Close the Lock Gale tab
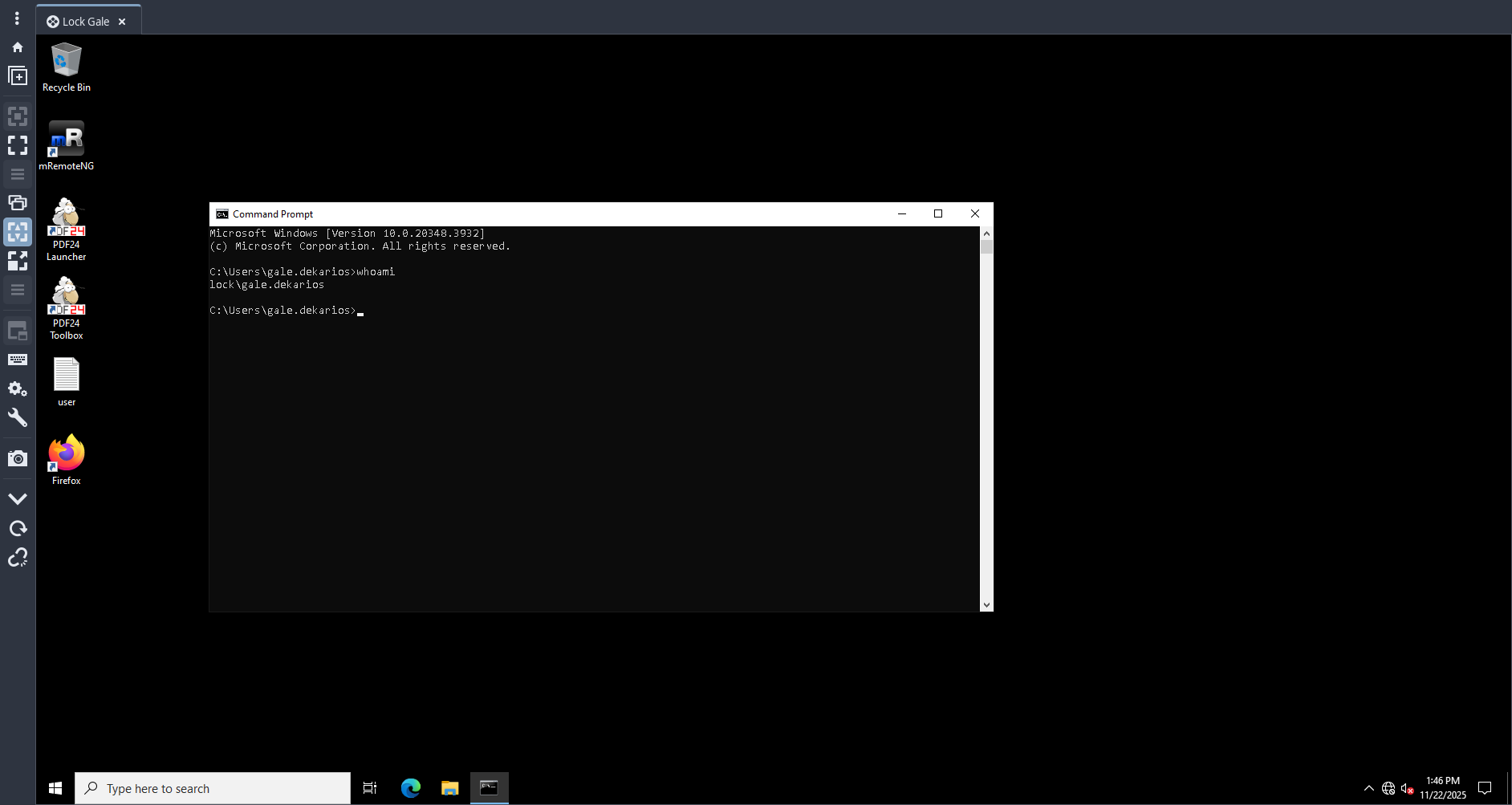The height and width of the screenshot is (805, 1512). (x=122, y=22)
